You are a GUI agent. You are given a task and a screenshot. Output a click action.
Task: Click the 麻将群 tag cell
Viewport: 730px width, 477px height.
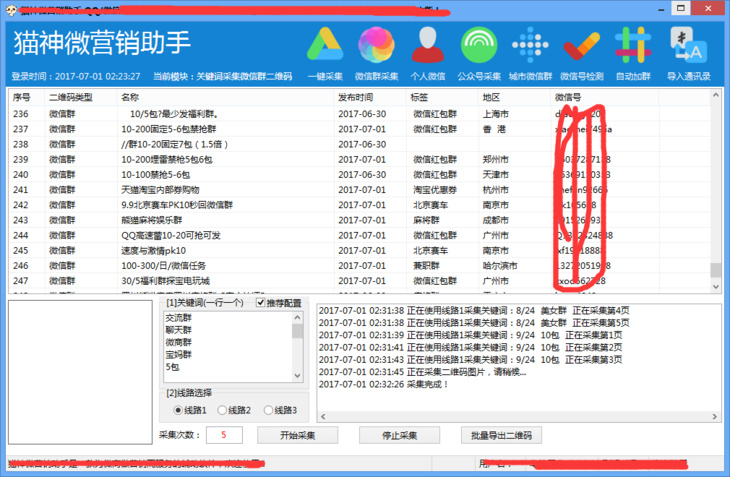[426, 220]
